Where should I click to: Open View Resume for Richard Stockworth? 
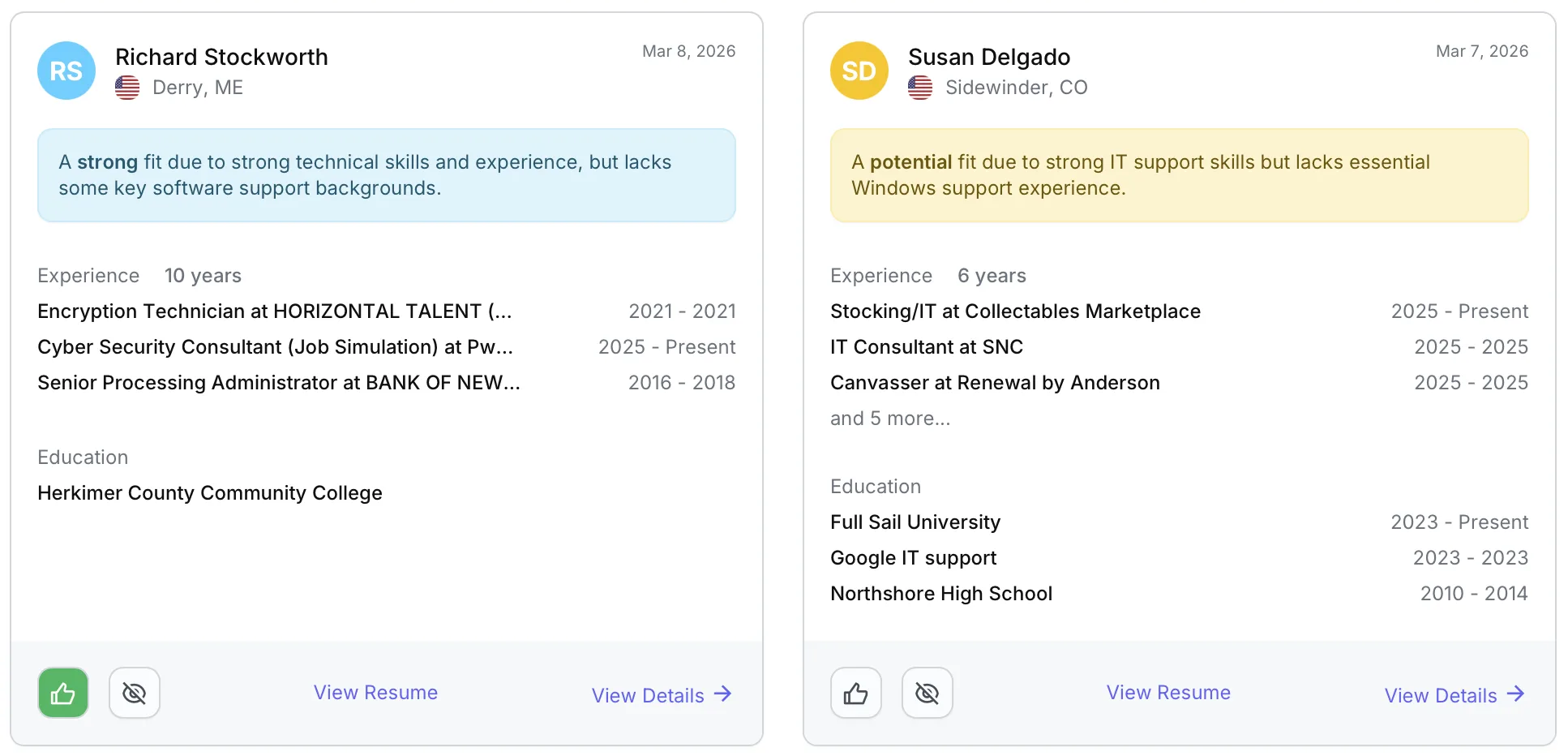pyautogui.click(x=375, y=693)
